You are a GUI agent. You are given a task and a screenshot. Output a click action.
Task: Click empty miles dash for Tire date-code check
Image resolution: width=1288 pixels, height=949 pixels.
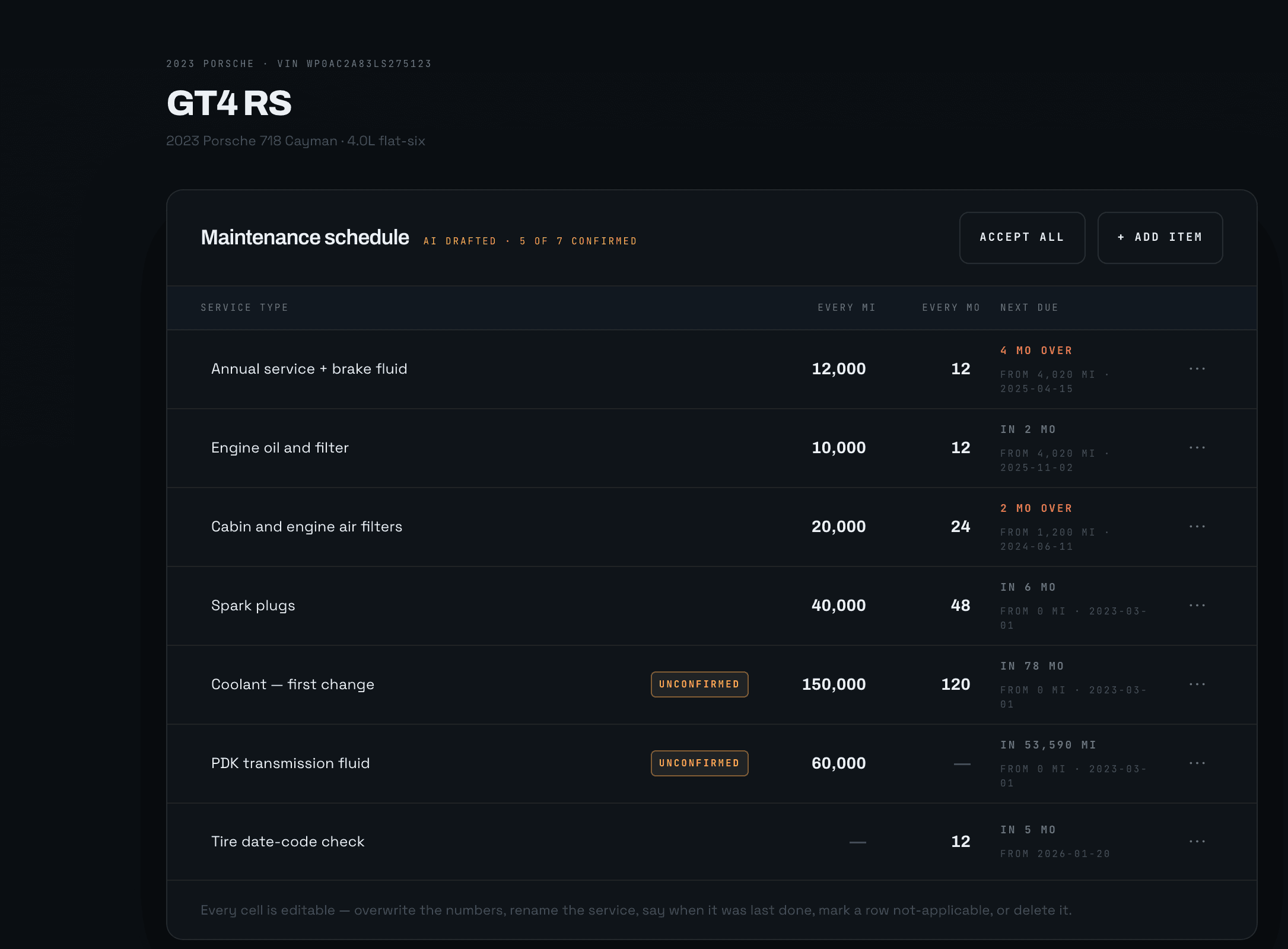[858, 842]
